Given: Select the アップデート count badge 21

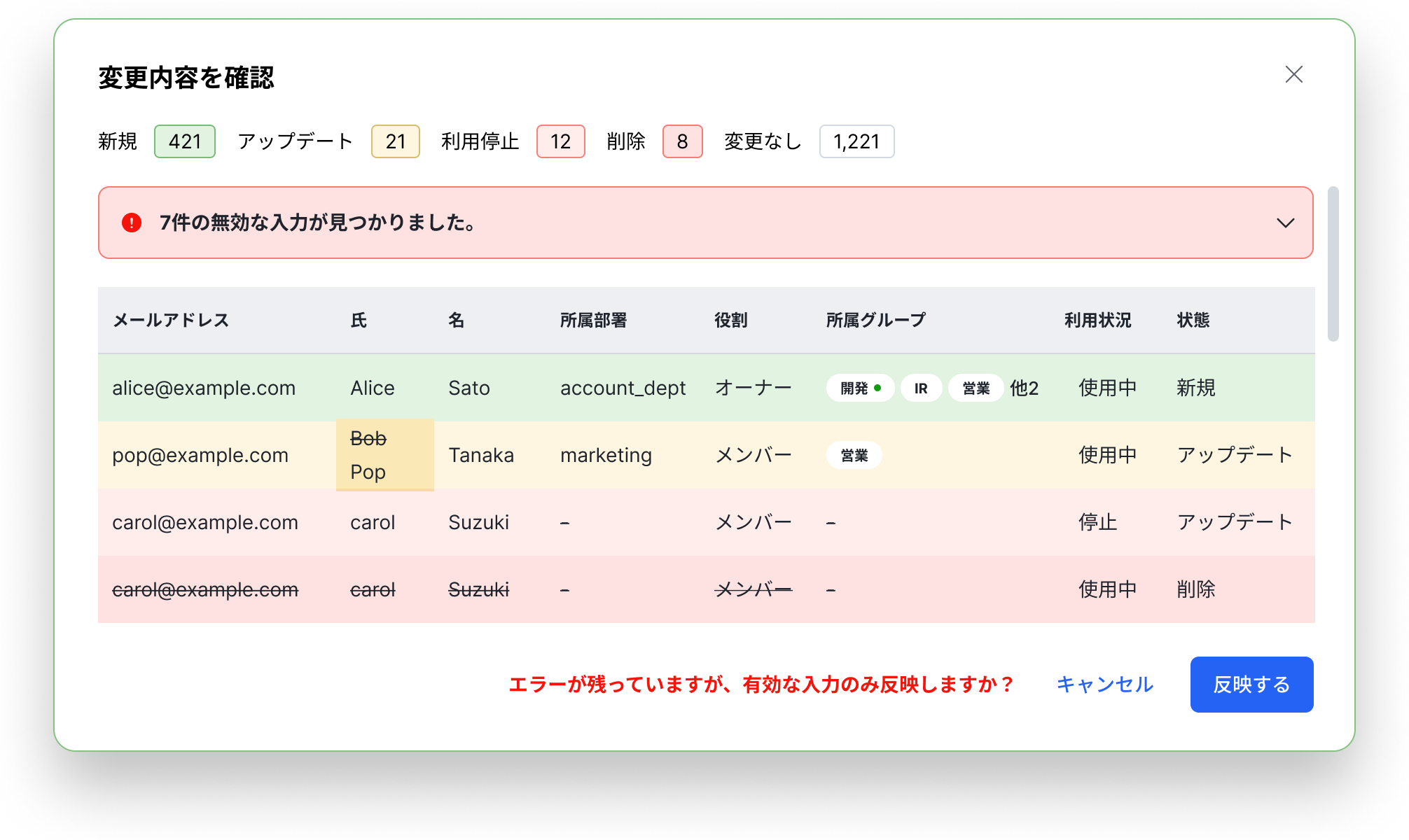Looking at the screenshot, I should [396, 141].
